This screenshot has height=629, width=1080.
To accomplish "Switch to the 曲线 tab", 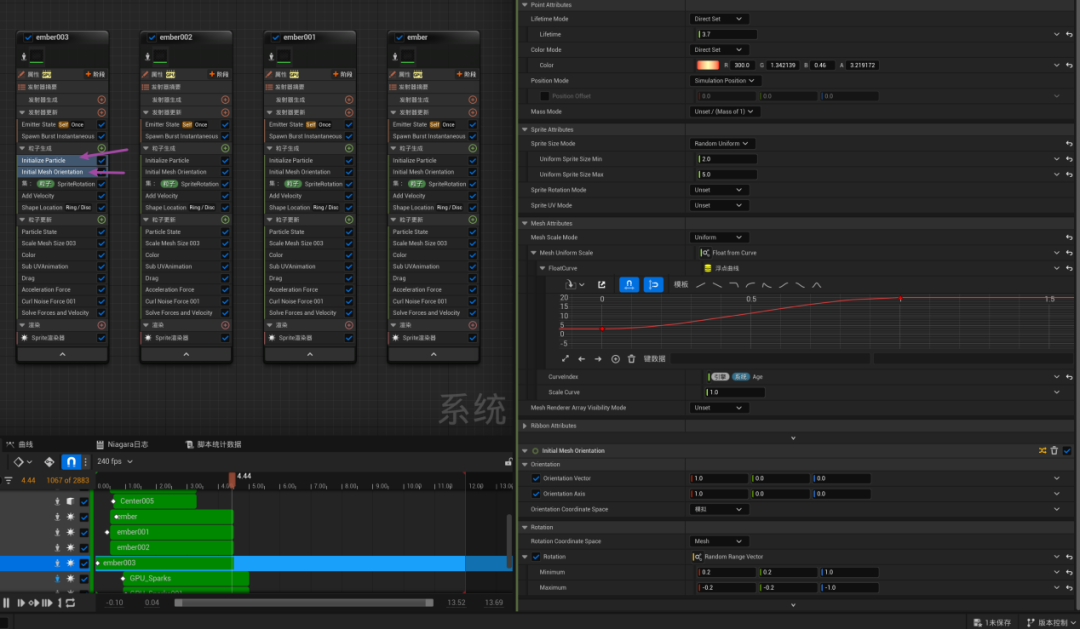I will pyautogui.click(x=19, y=444).
